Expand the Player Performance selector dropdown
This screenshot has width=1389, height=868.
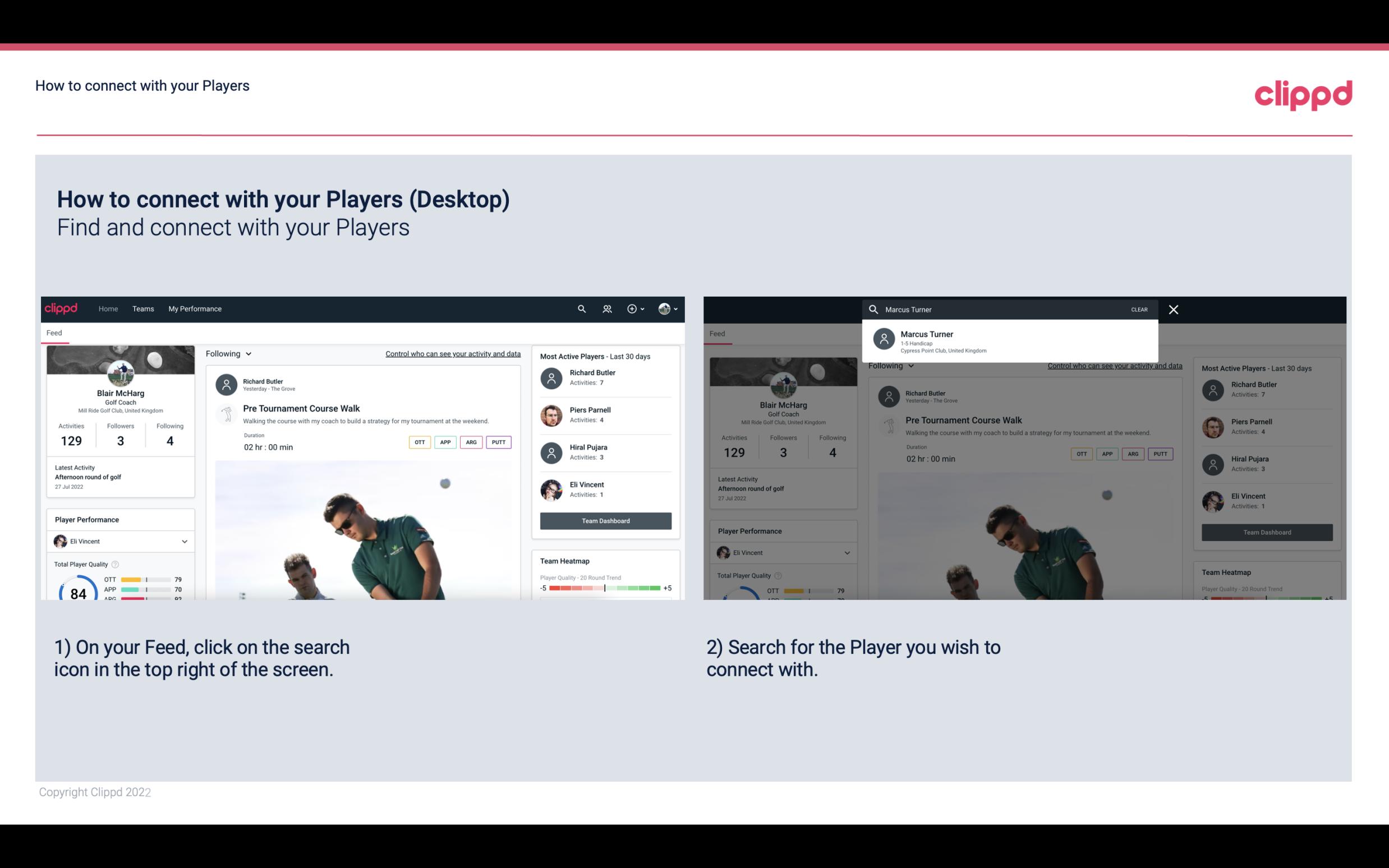pos(183,541)
